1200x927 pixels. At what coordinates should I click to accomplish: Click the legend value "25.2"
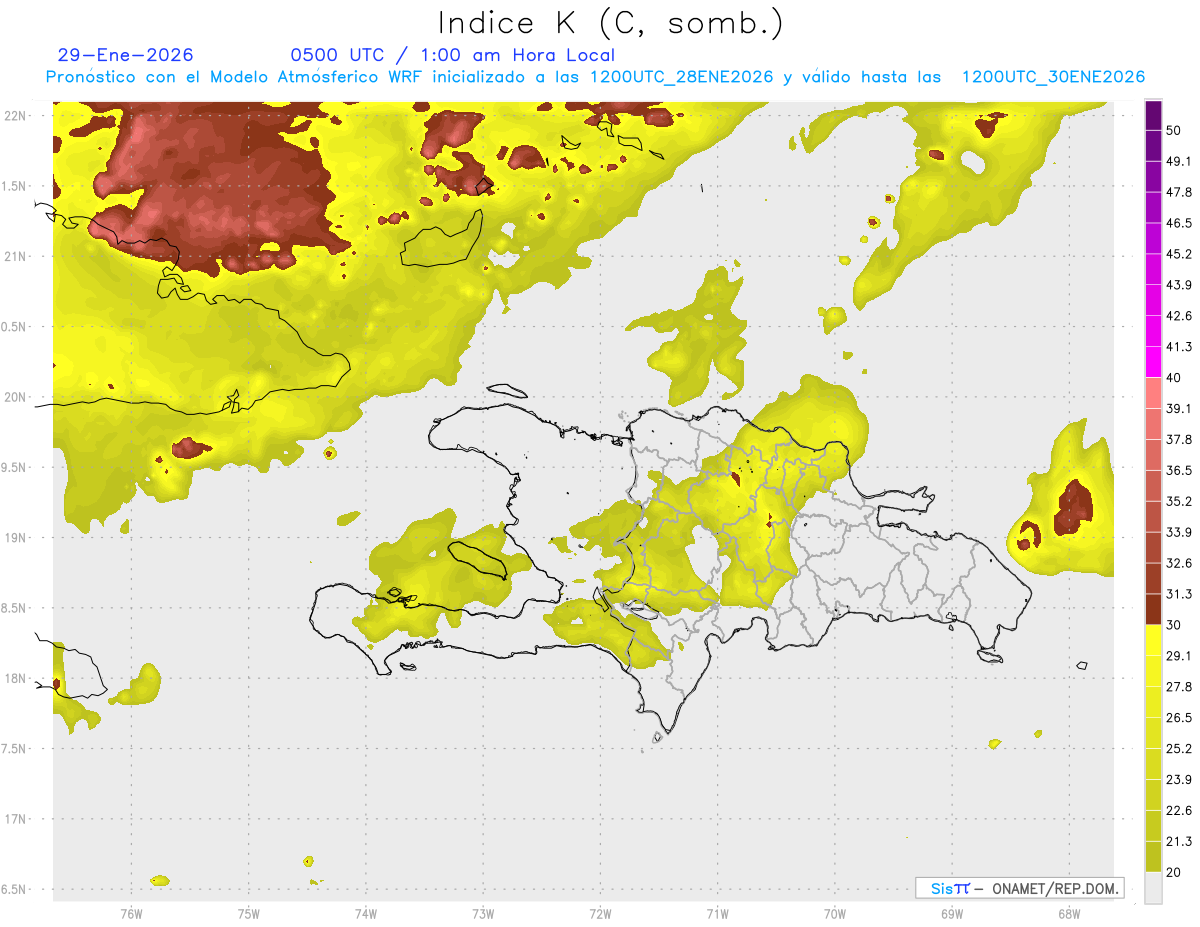pos(1179,748)
